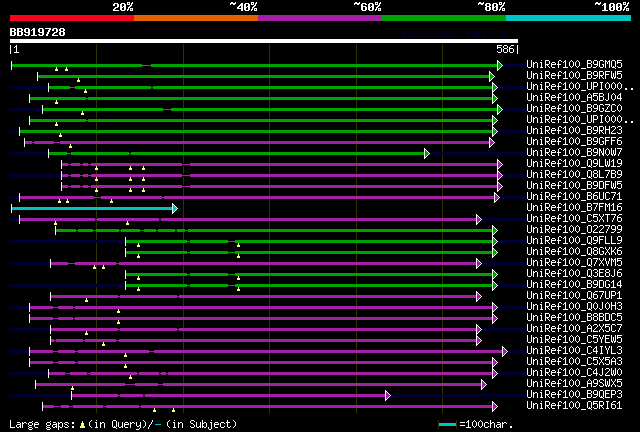
Task: Open the UniRef100_B9RFW5 subject label
Action: coord(574,76)
